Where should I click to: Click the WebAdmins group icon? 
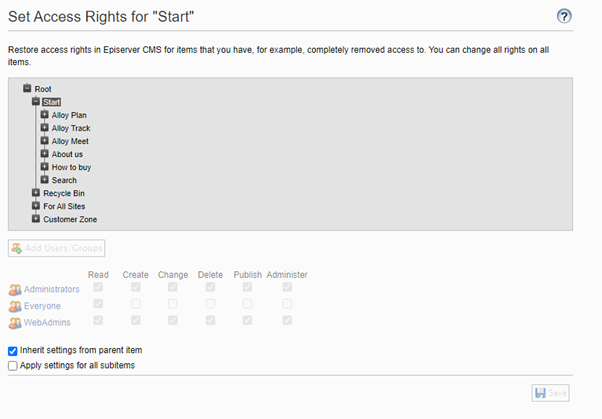coord(14,321)
